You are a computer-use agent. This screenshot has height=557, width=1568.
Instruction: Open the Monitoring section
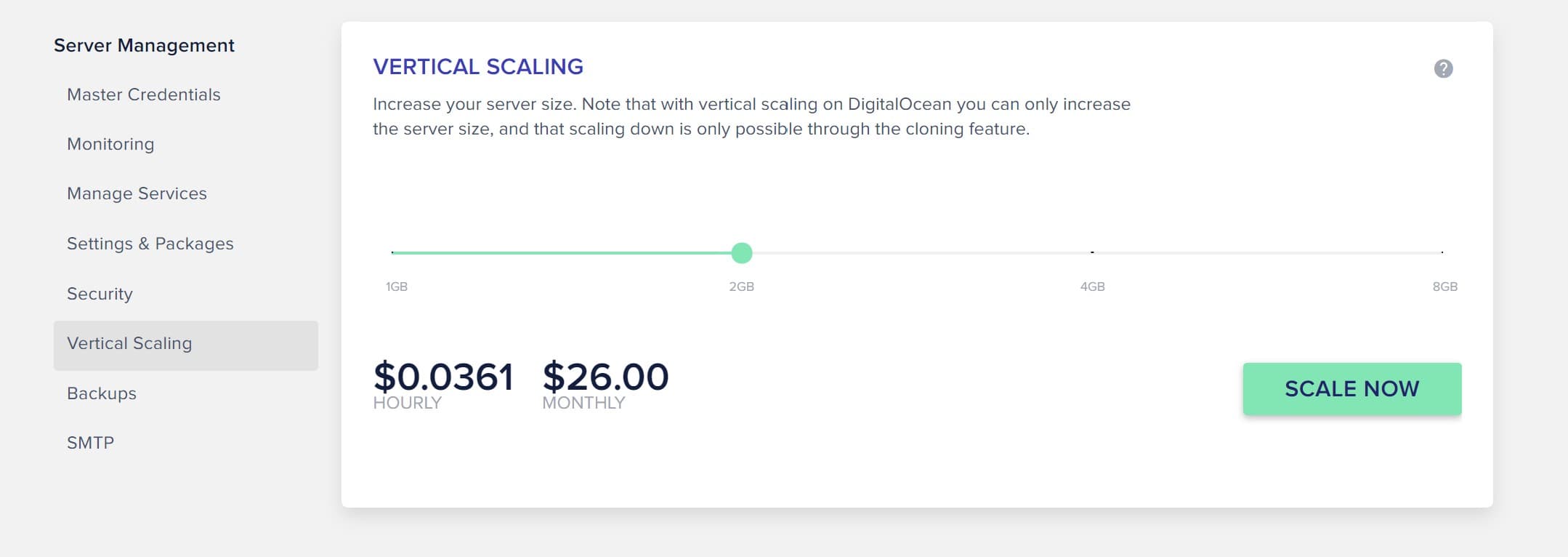pyautogui.click(x=110, y=144)
